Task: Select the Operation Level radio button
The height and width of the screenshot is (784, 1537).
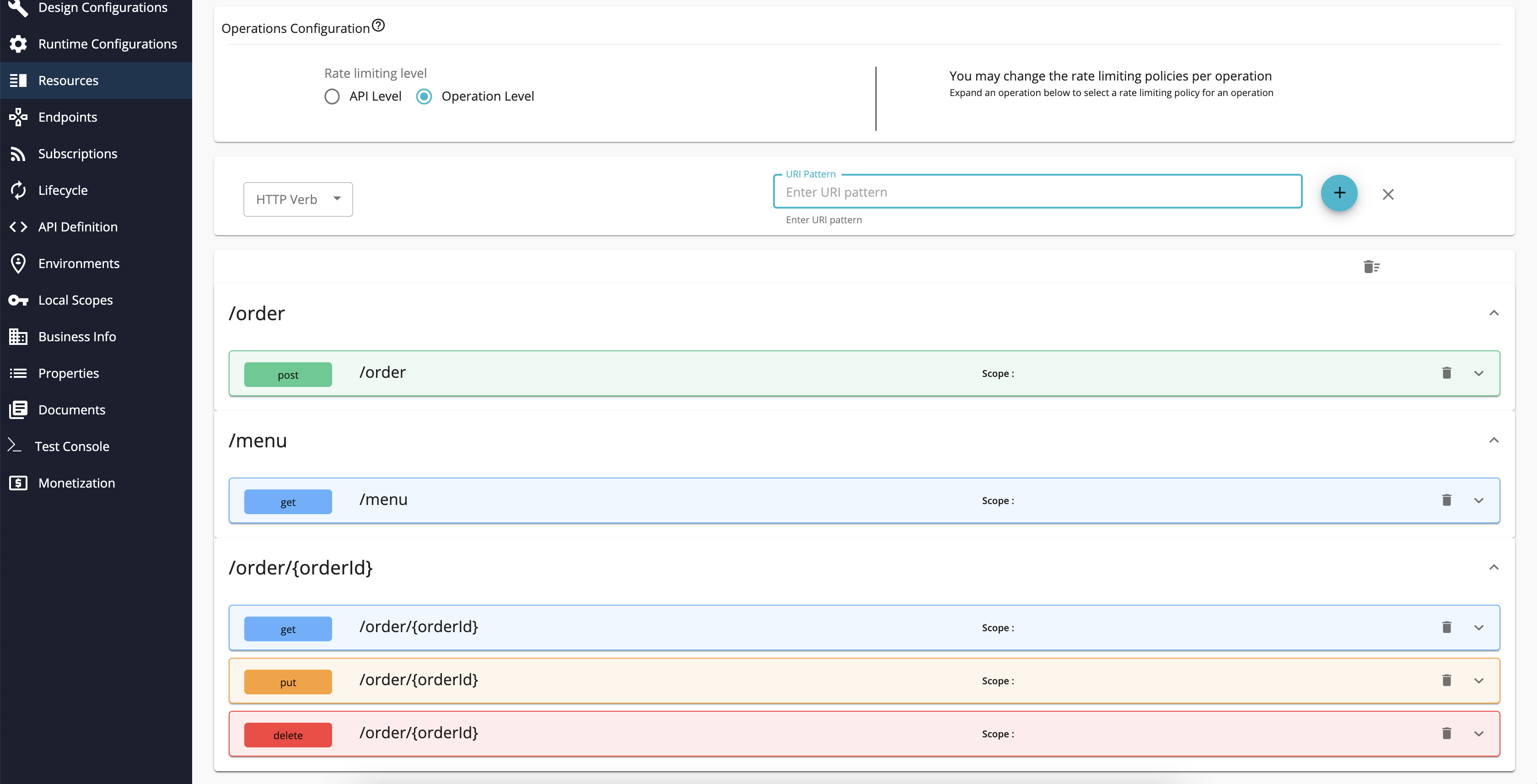Action: 424,96
